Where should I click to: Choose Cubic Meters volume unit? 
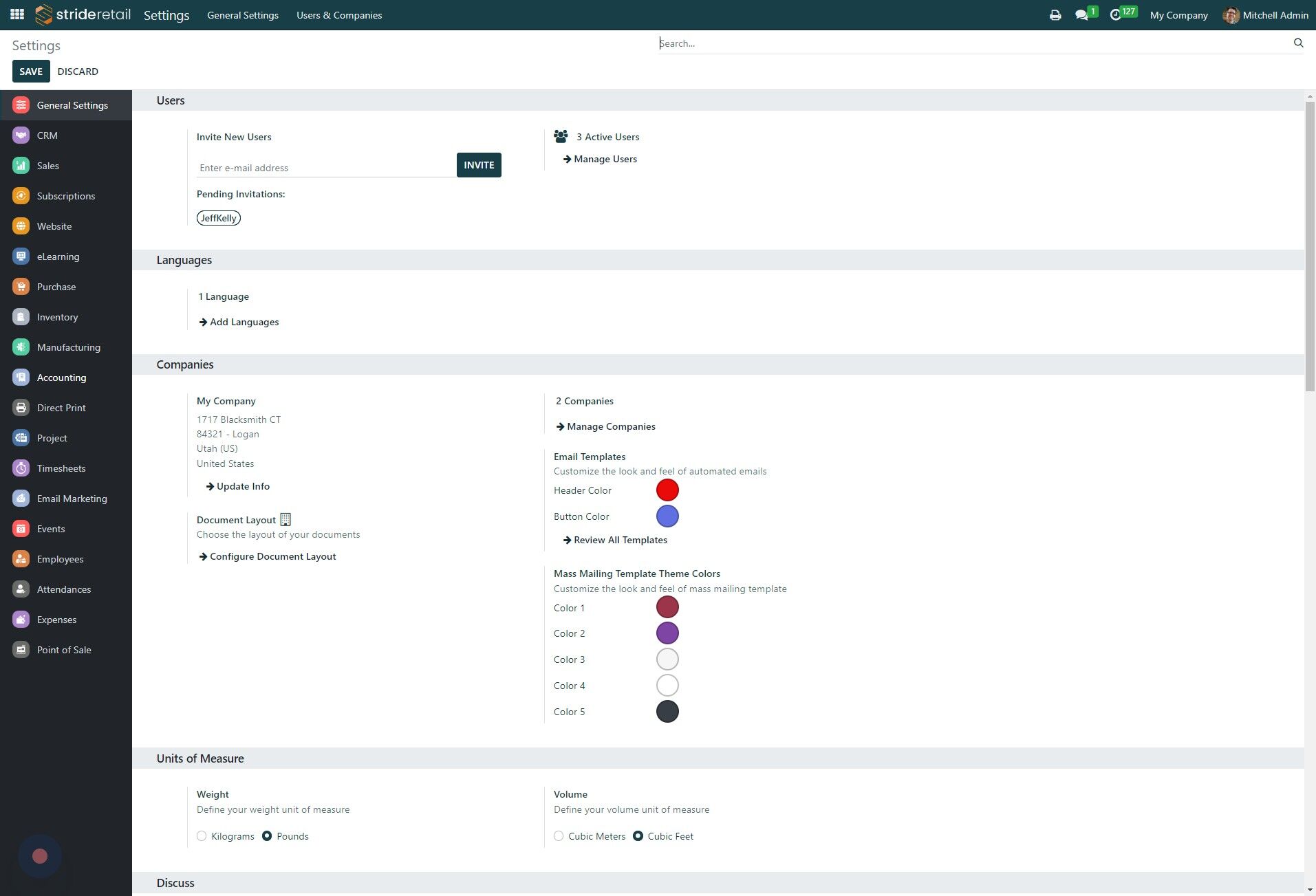pyautogui.click(x=559, y=836)
